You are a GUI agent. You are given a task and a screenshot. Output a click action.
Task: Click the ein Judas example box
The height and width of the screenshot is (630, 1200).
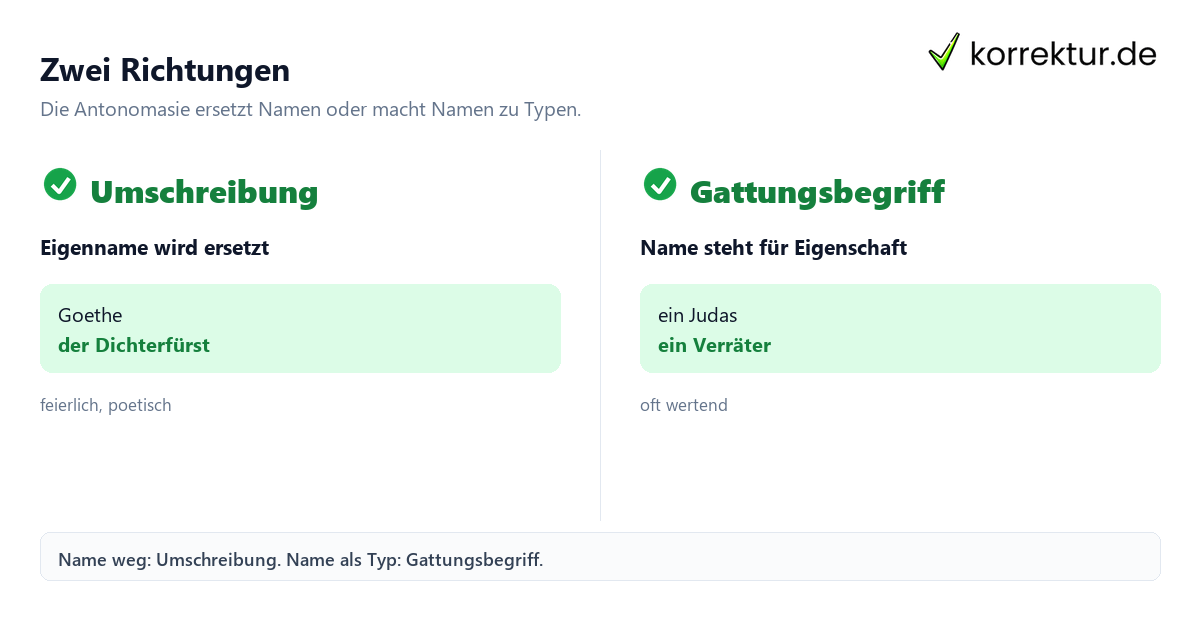click(900, 328)
